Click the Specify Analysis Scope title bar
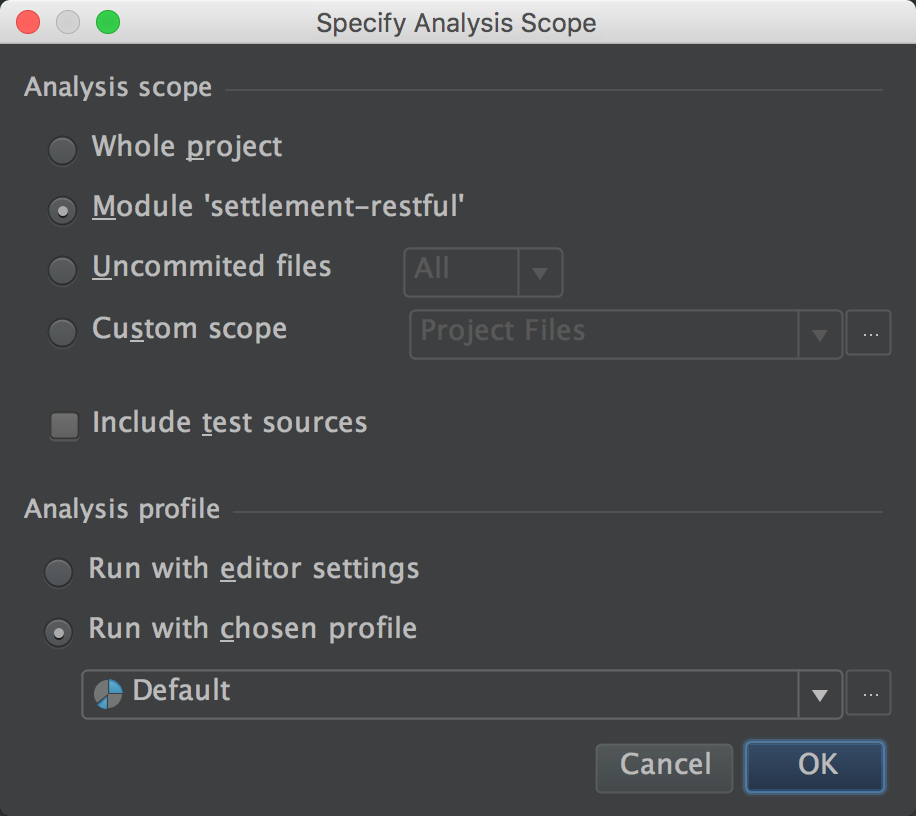Viewport: 916px width, 816px height. click(456, 22)
